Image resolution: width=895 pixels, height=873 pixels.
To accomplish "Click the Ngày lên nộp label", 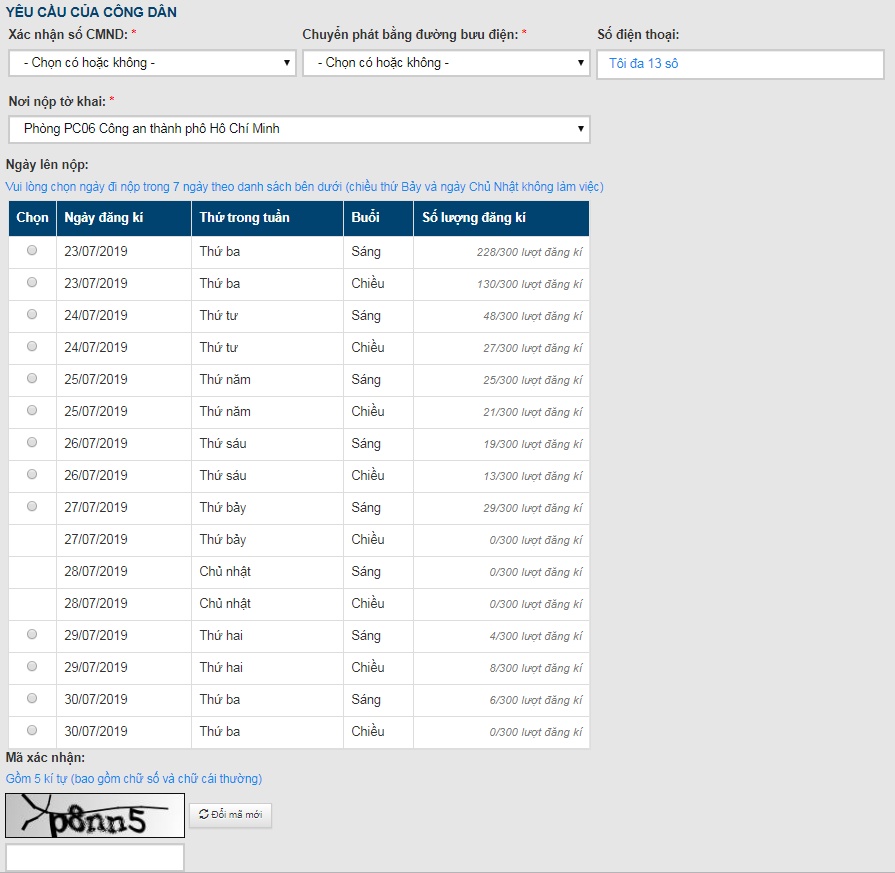I will pyautogui.click(x=47, y=165).
